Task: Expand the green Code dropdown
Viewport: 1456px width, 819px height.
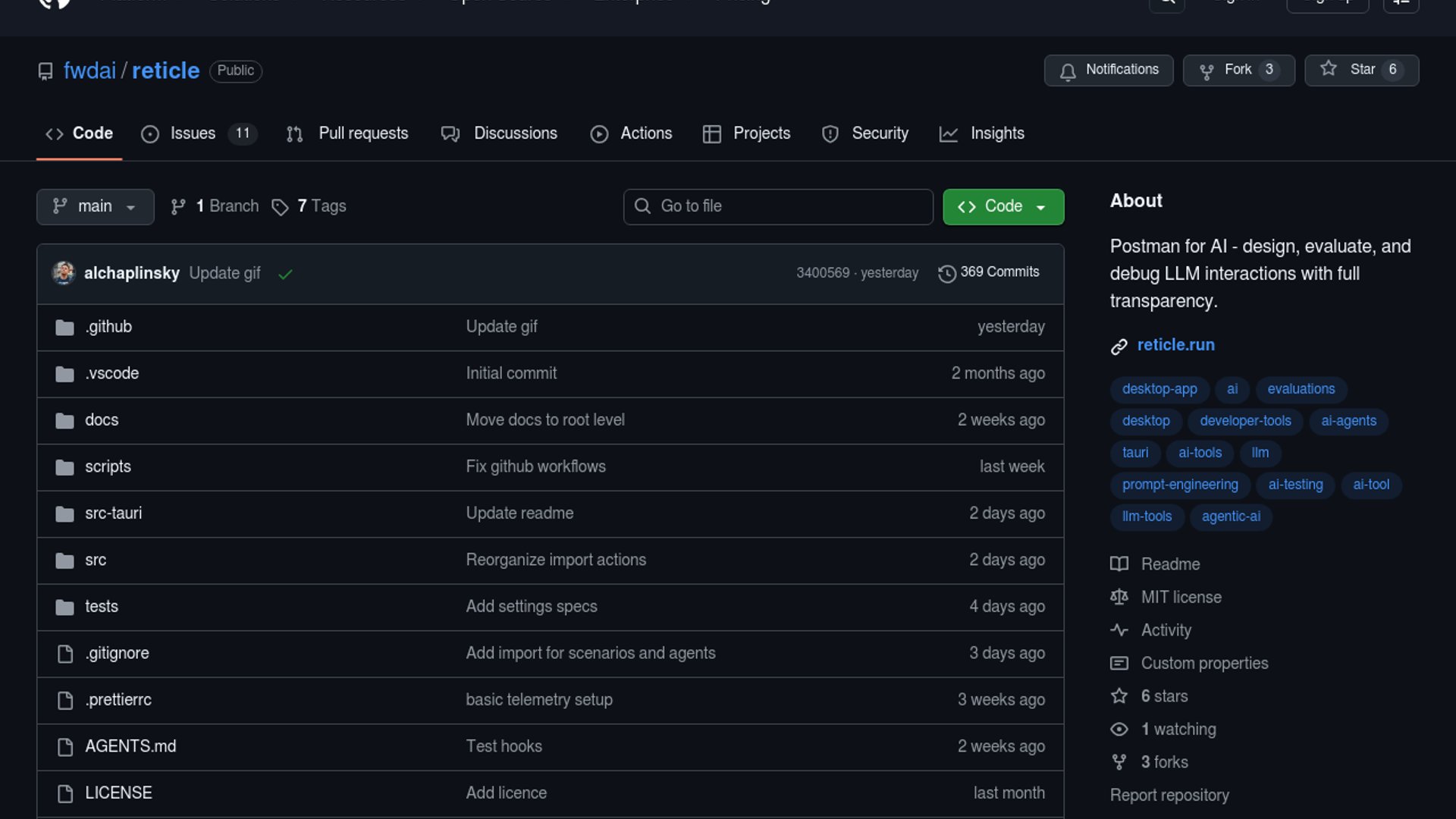Action: coord(1003,206)
